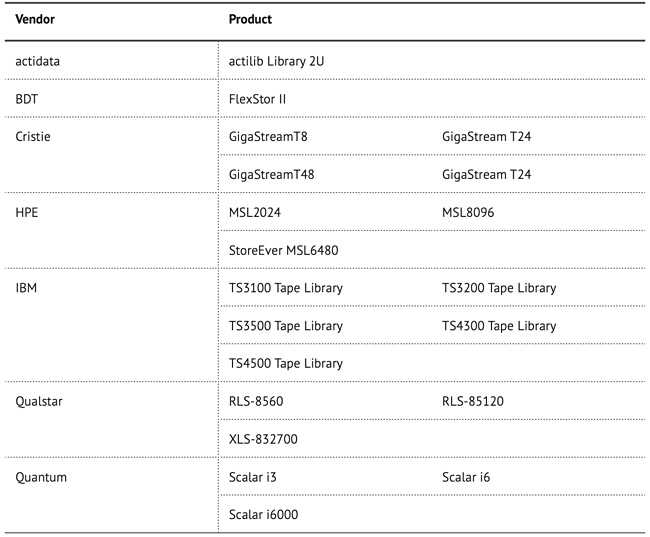Select the HPE vendor cell
This screenshot has width=650, height=537.
pos(28,212)
